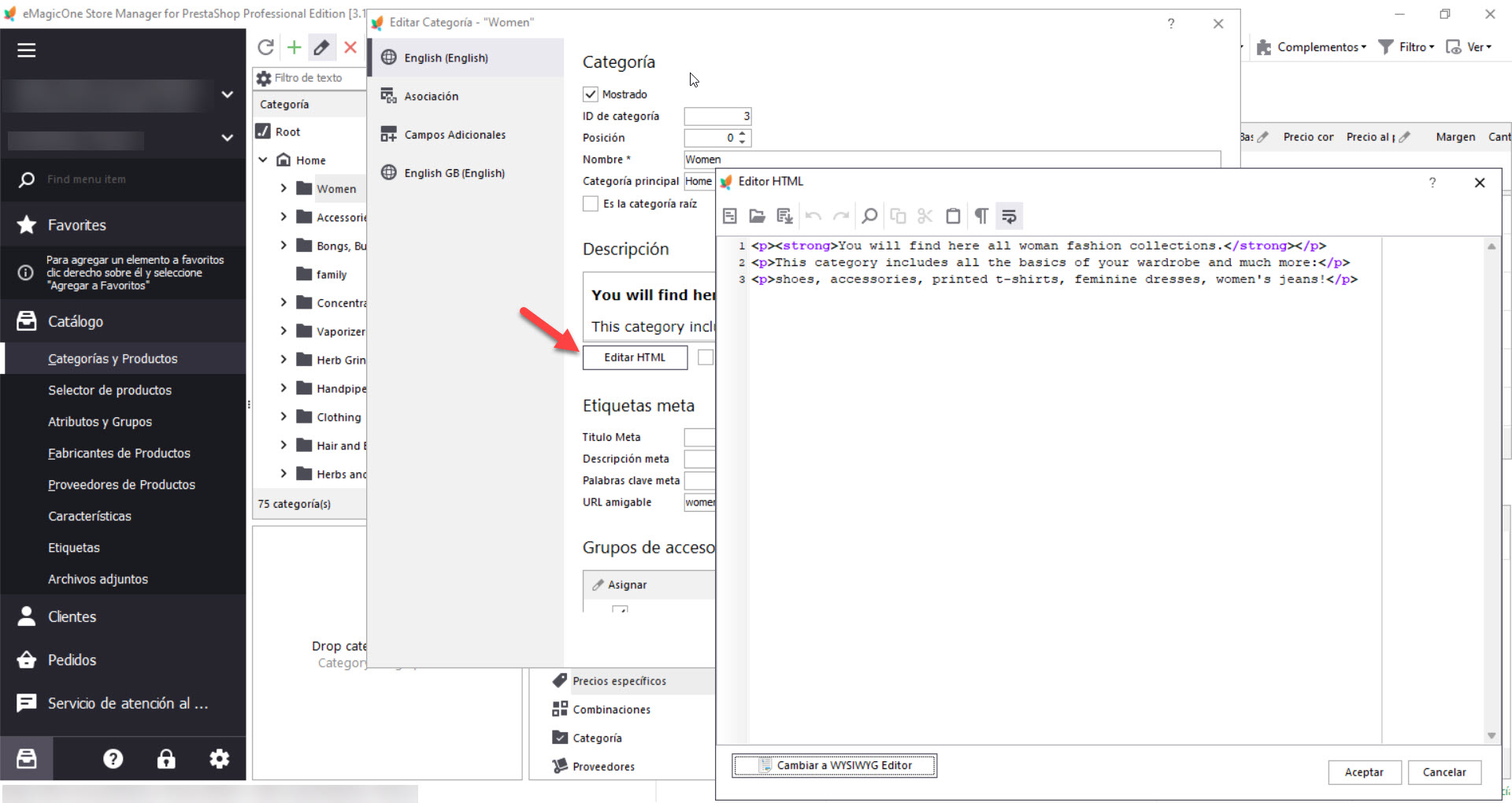Collapse the Home tree node
This screenshot has width=1512, height=803.
pyautogui.click(x=263, y=160)
